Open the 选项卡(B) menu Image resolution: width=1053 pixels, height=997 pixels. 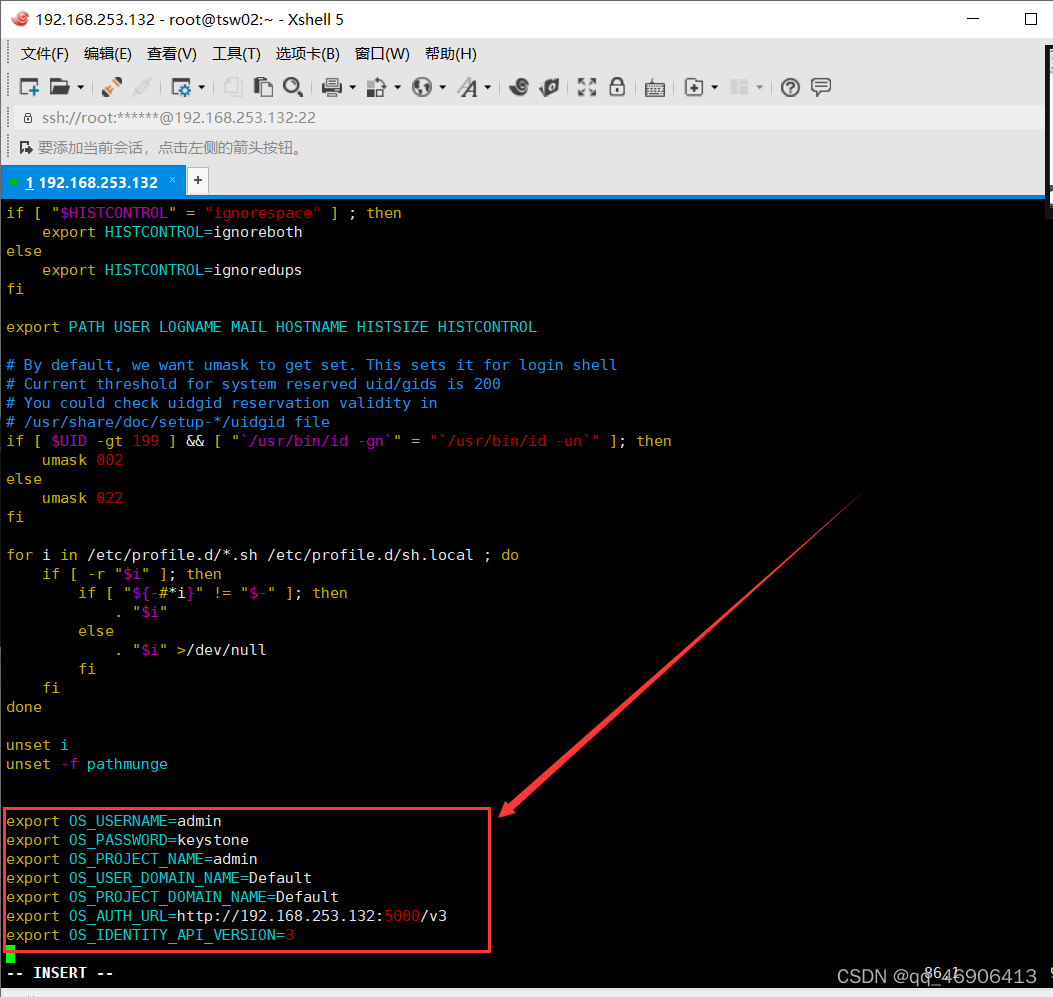(308, 54)
